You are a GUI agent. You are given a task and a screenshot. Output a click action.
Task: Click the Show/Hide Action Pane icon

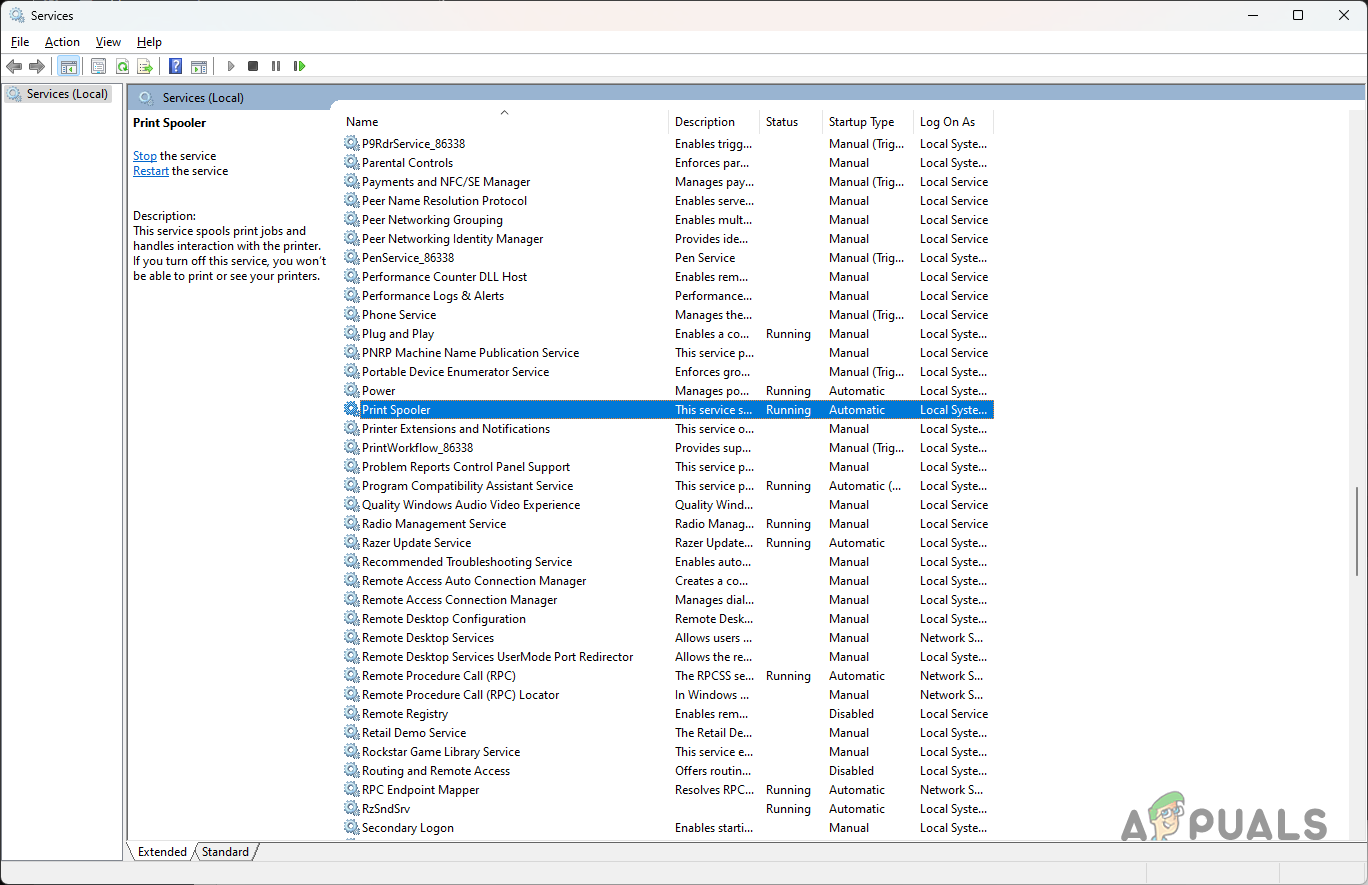199,66
